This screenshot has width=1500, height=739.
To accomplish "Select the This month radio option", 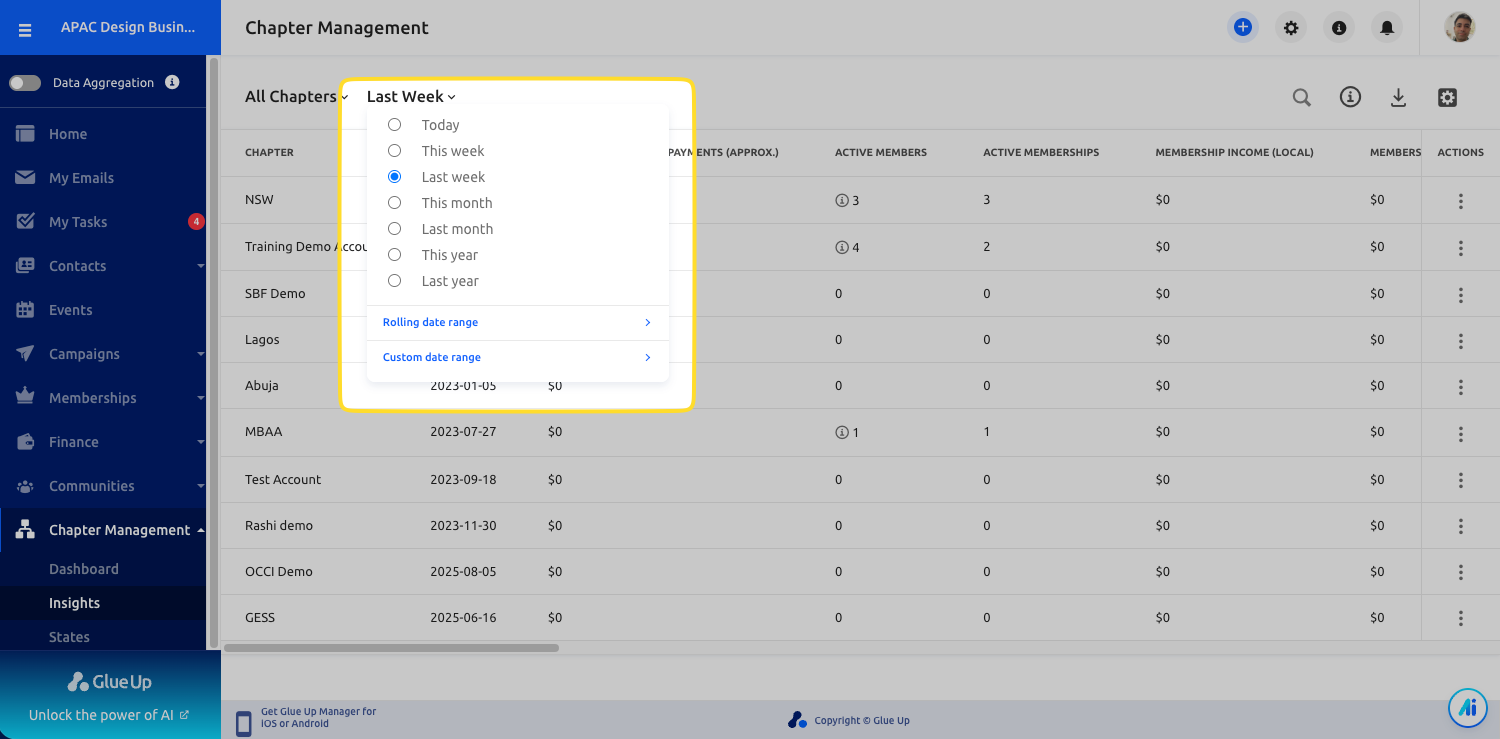I will 394,203.
